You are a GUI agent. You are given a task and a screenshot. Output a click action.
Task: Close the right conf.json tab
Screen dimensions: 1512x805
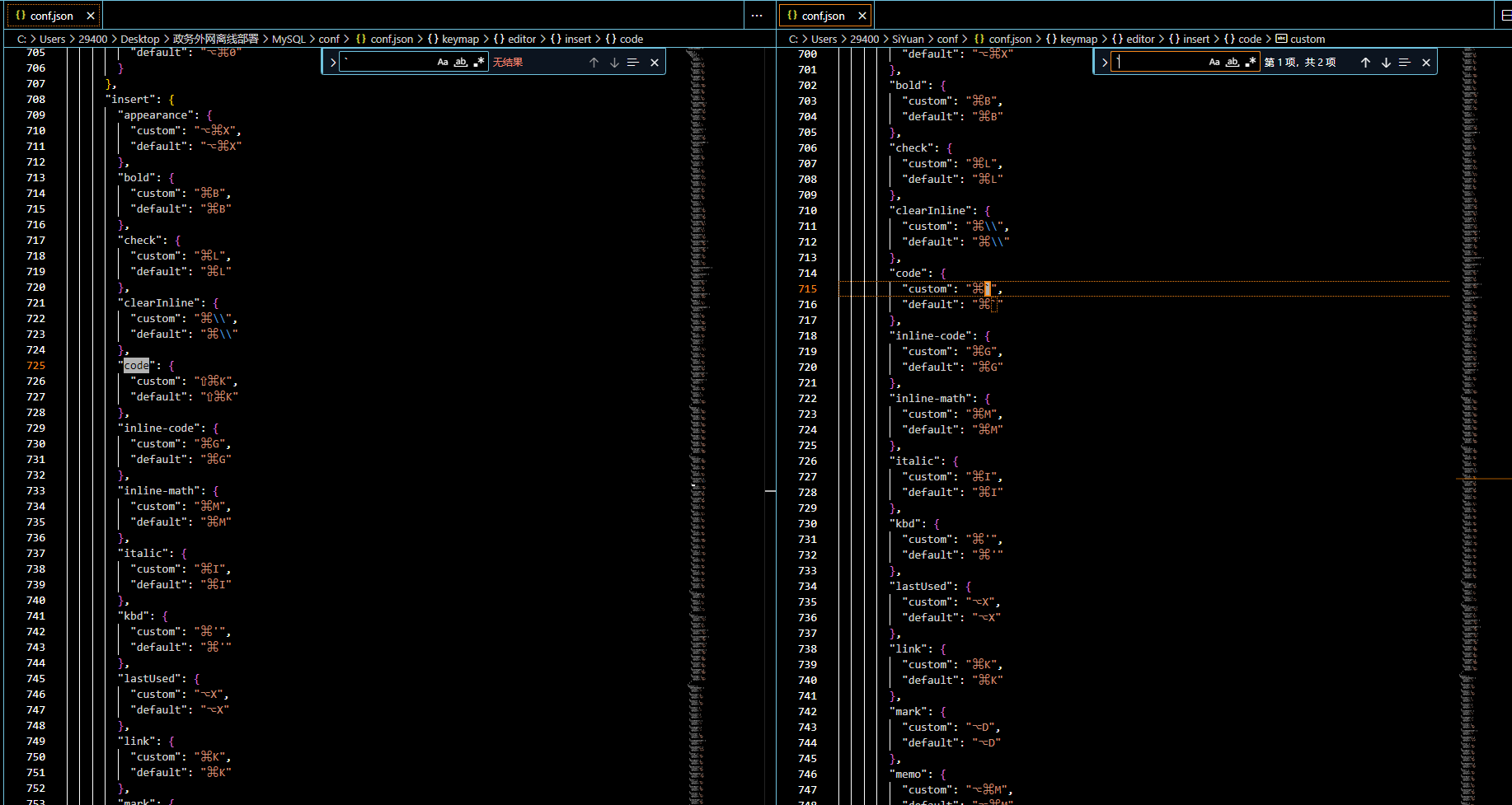coord(862,16)
